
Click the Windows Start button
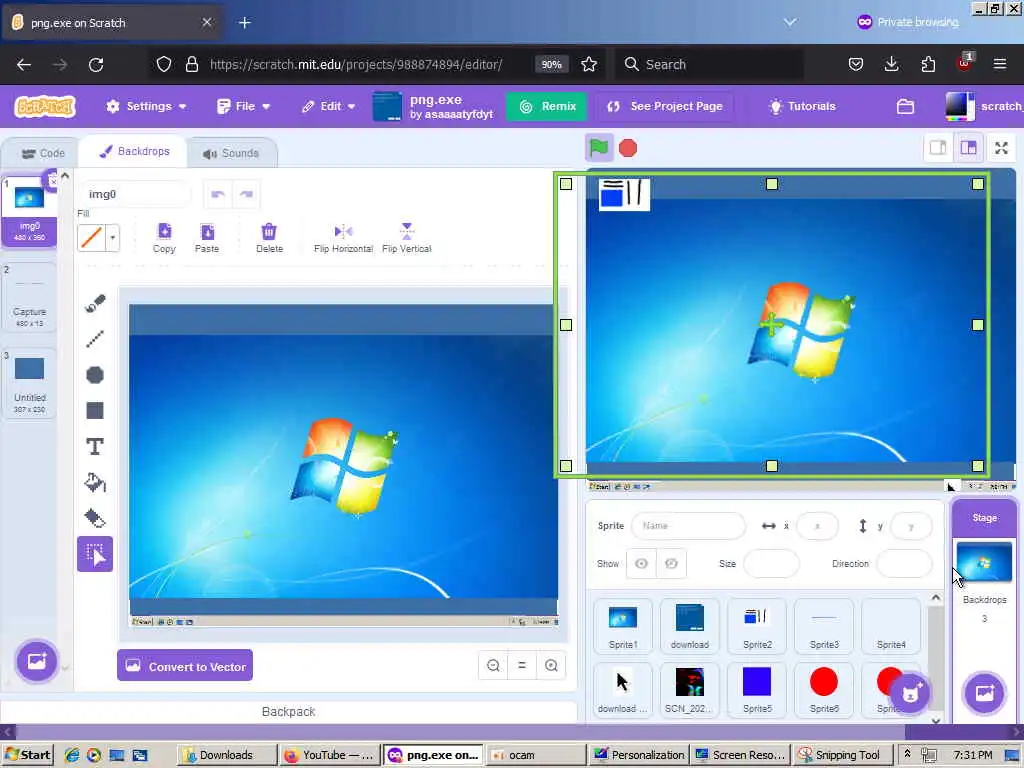pos(28,755)
